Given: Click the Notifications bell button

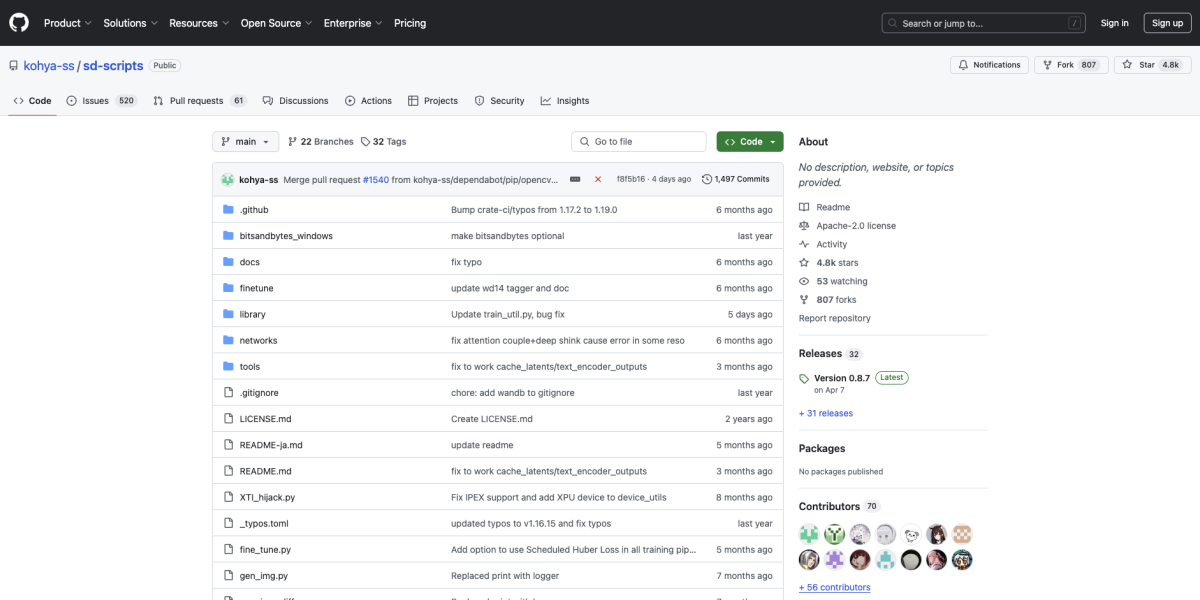Looking at the screenshot, I should pyautogui.click(x=989, y=65).
